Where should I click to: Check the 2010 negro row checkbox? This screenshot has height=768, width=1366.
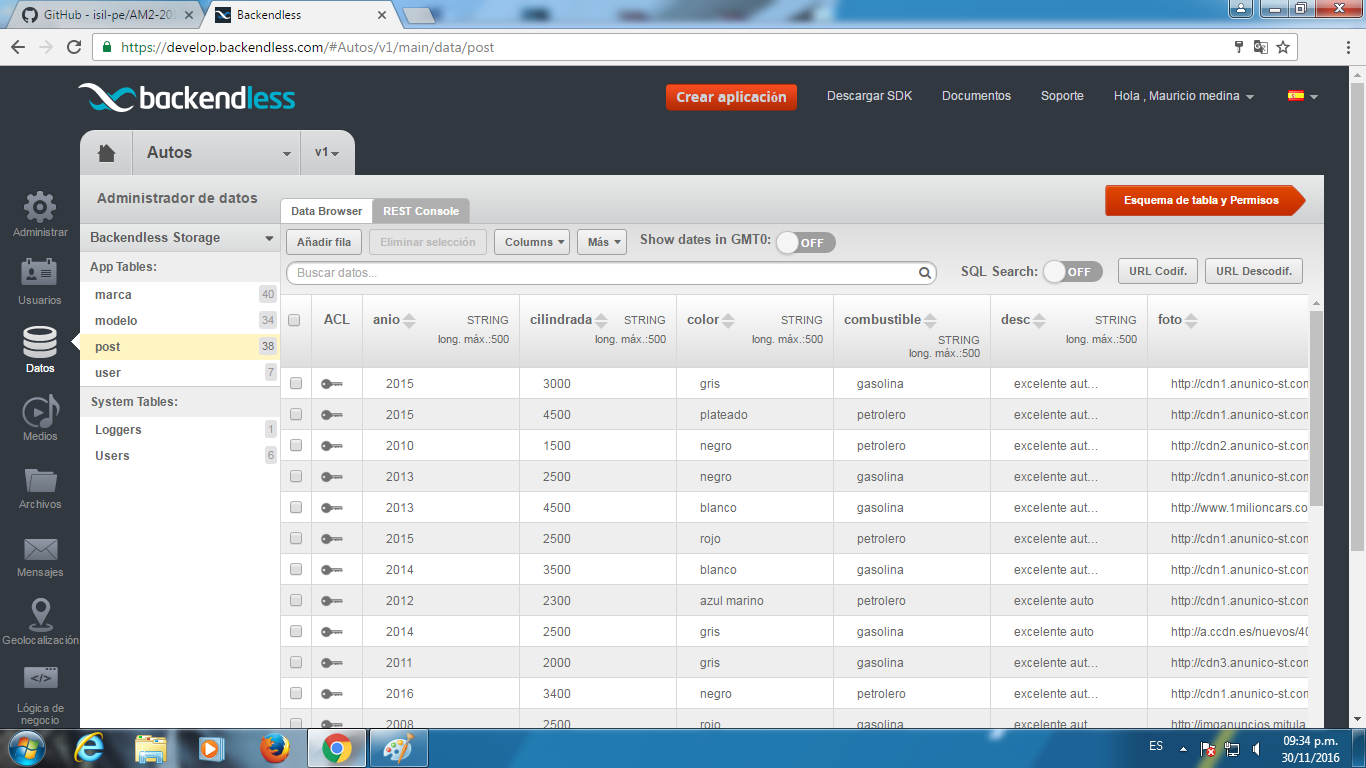point(296,445)
